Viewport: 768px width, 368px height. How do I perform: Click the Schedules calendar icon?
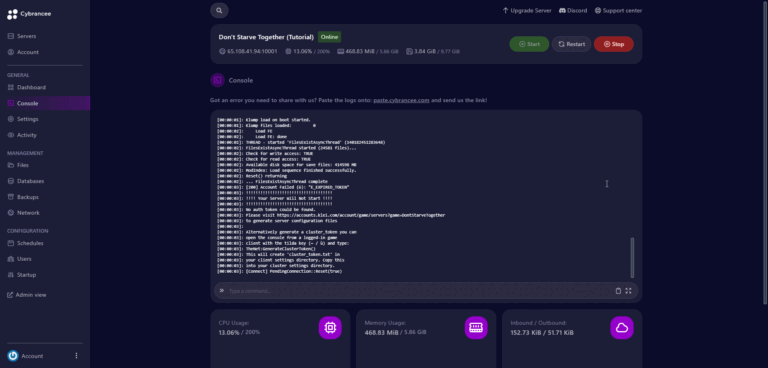pyautogui.click(x=11, y=243)
